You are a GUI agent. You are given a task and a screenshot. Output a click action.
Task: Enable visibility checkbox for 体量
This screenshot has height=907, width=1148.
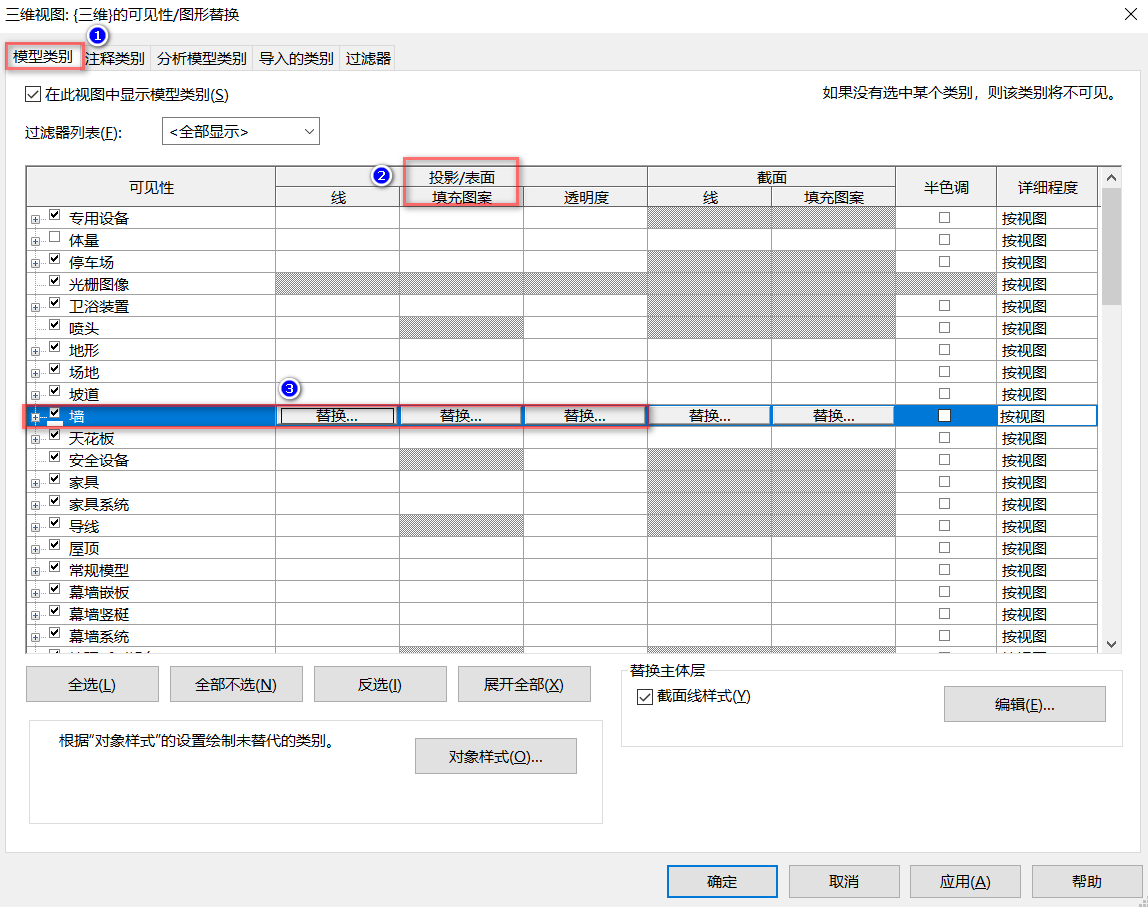click(54, 237)
